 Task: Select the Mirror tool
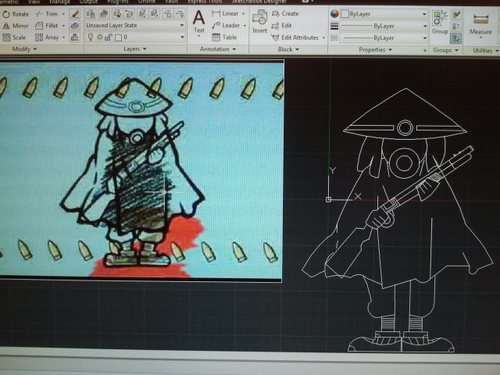16,26
